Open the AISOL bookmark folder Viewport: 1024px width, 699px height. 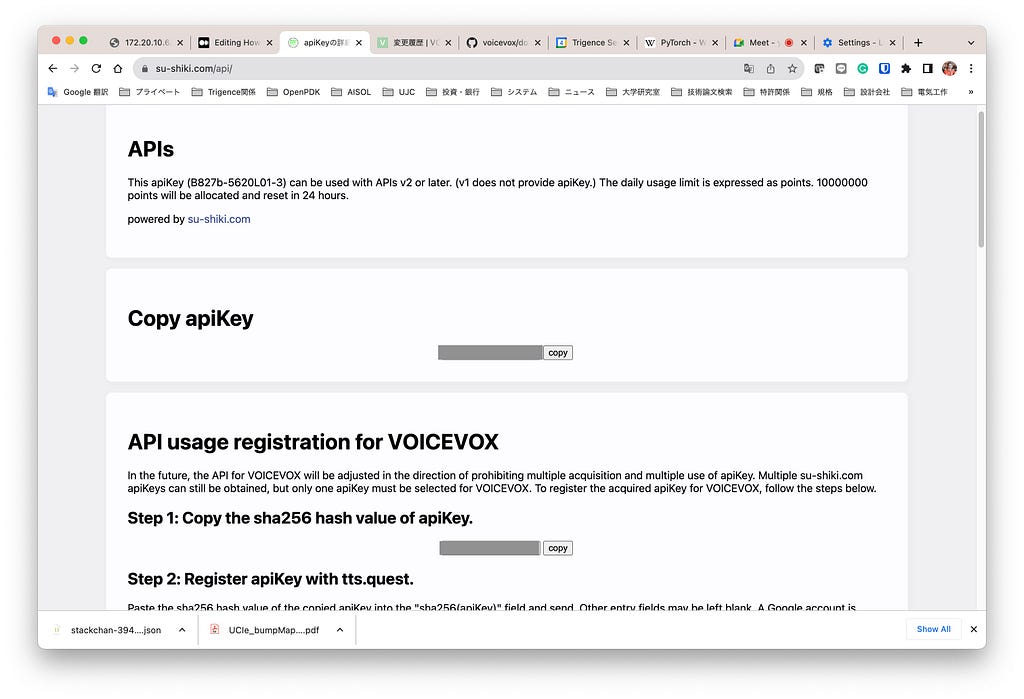click(351, 92)
